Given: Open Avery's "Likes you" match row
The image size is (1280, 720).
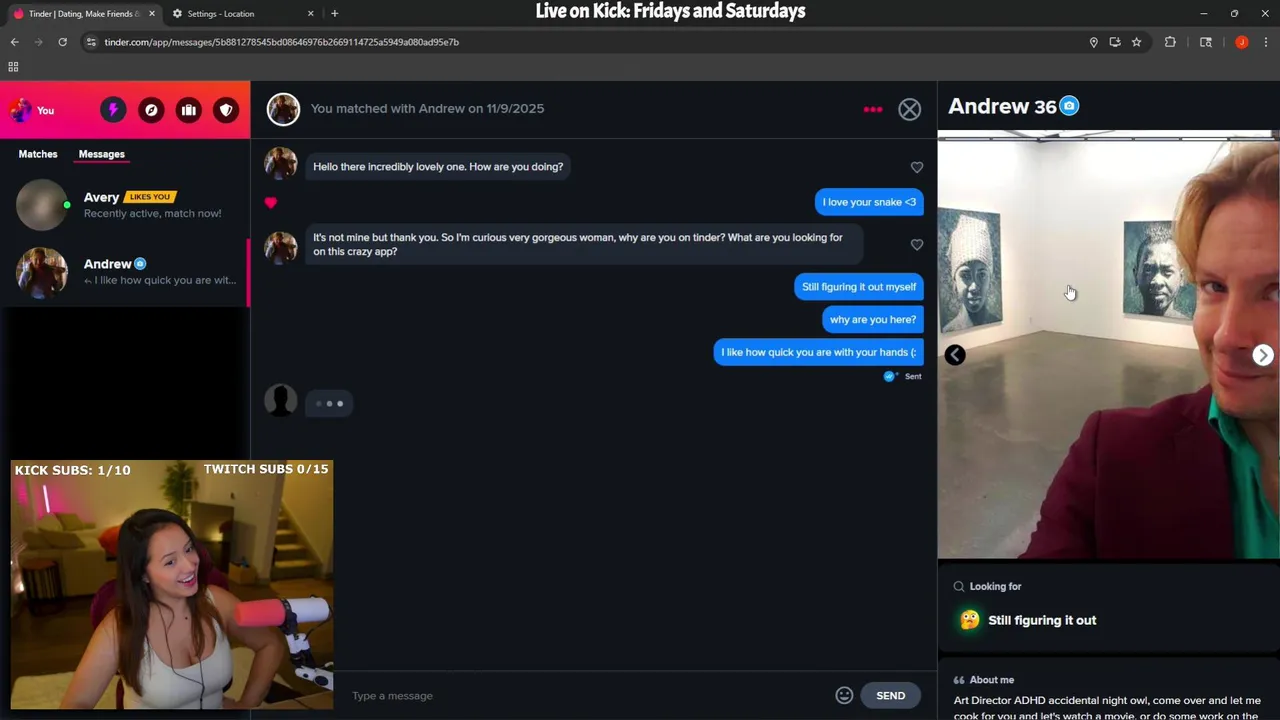Looking at the screenshot, I should 125,205.
